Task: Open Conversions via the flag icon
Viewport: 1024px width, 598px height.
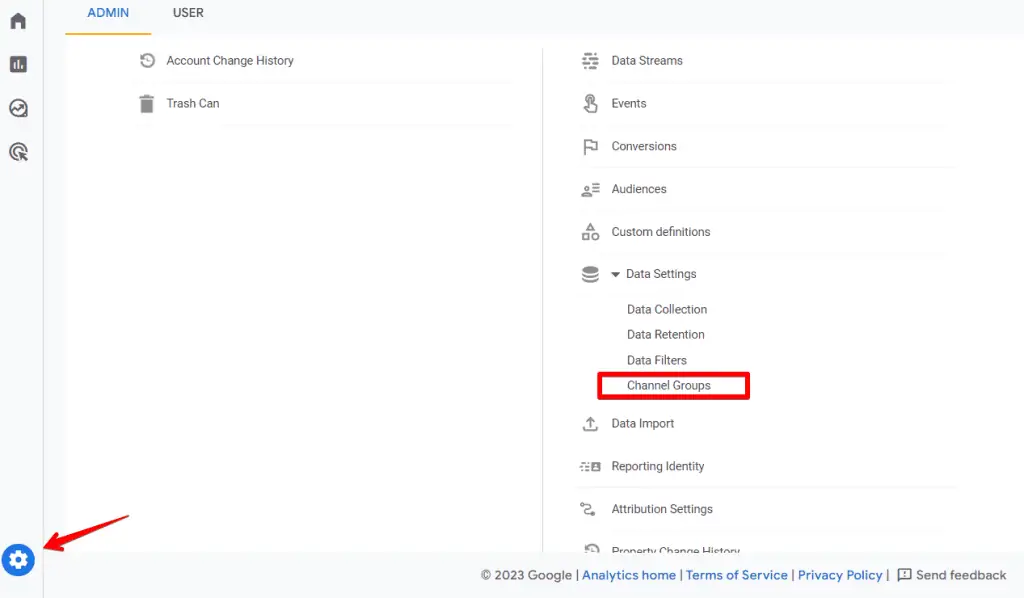Action: coord(643,146)
